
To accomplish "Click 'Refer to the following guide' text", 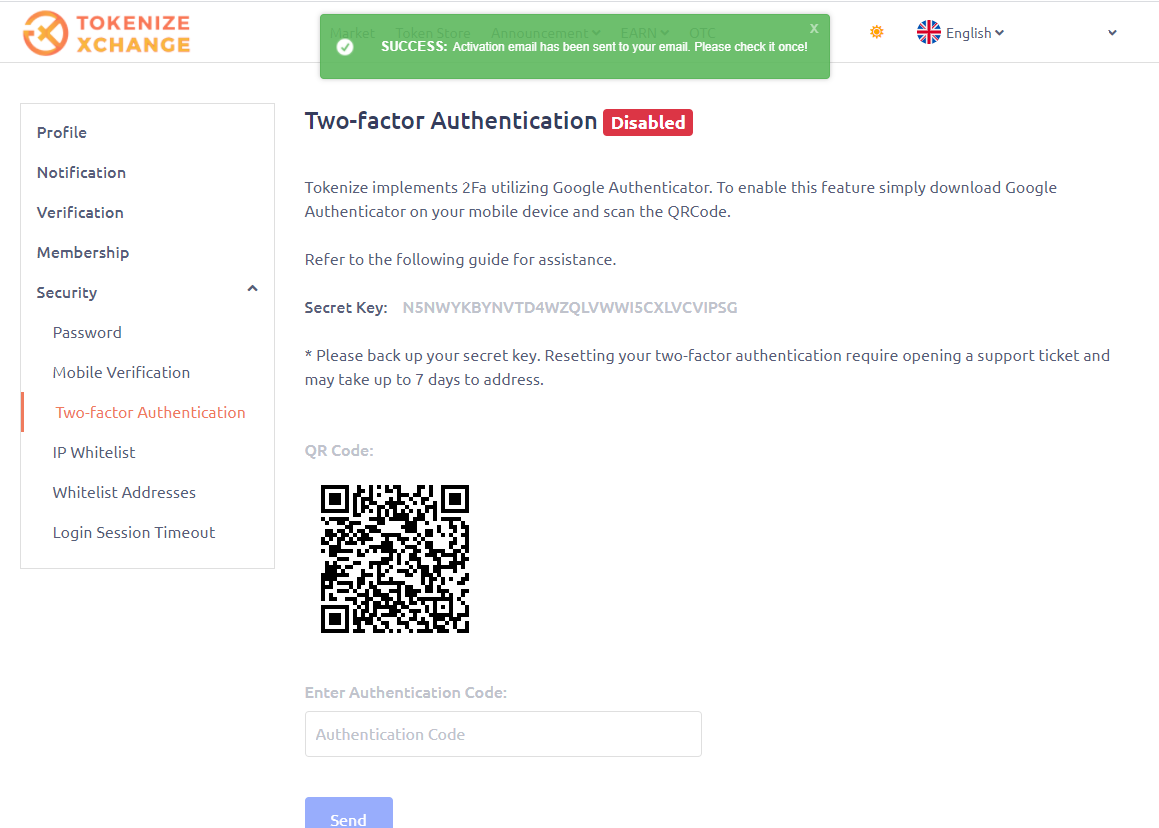I will click(460, 259).
